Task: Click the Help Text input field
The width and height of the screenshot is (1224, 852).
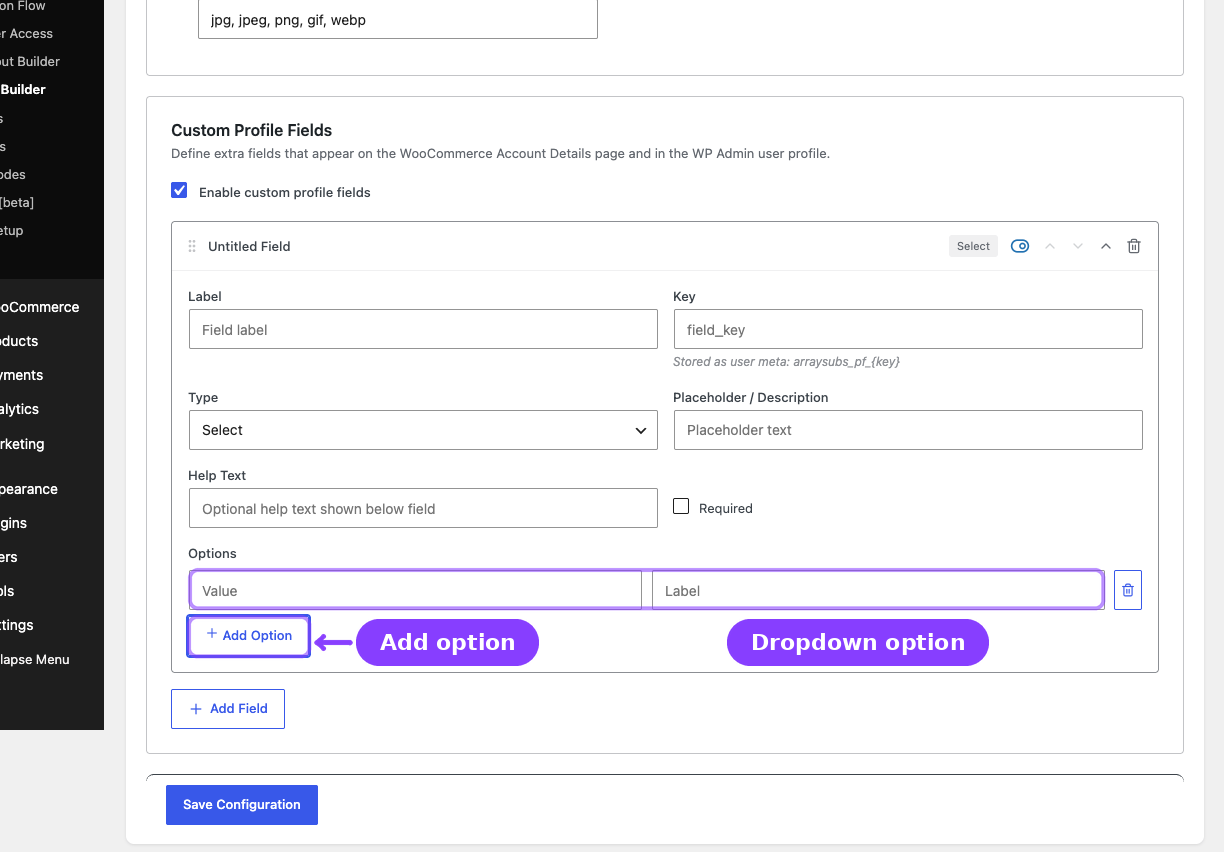Action: click(423, 508)
